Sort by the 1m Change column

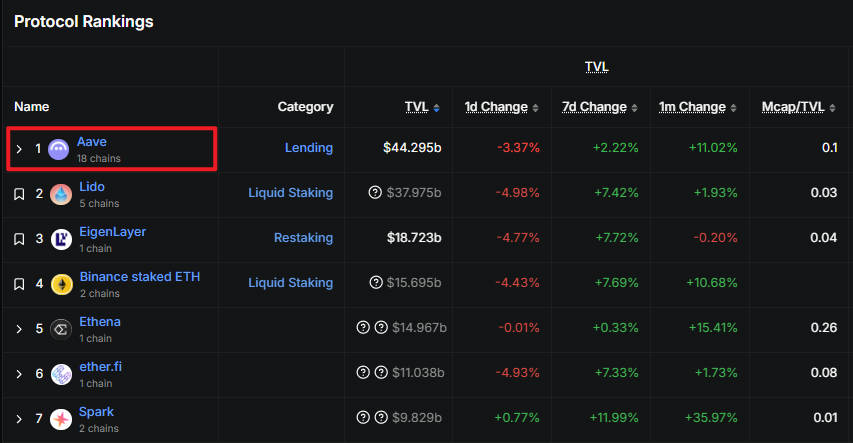tap(692, 107)
